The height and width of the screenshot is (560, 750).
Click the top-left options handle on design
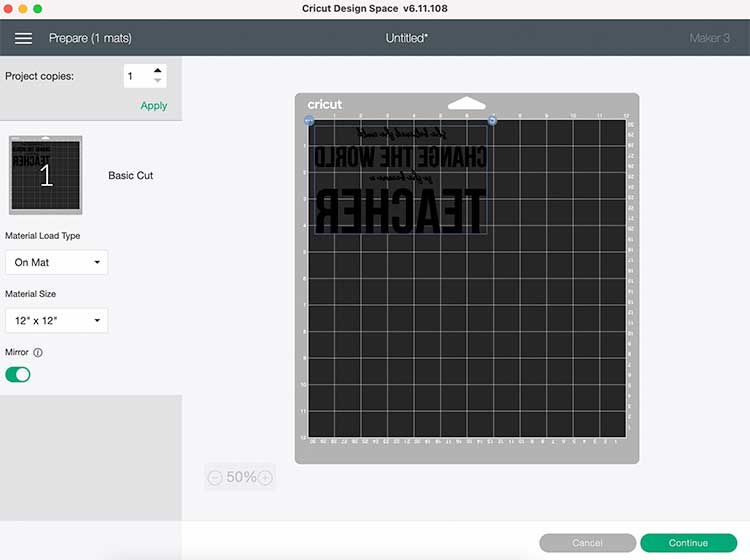[309, 121]
